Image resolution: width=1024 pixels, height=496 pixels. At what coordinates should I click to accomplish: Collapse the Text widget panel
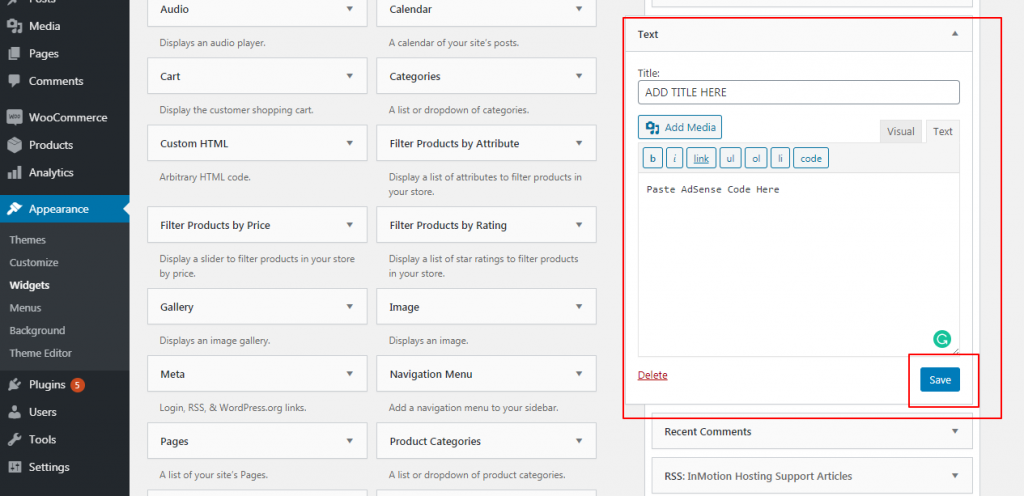point(954,34)
